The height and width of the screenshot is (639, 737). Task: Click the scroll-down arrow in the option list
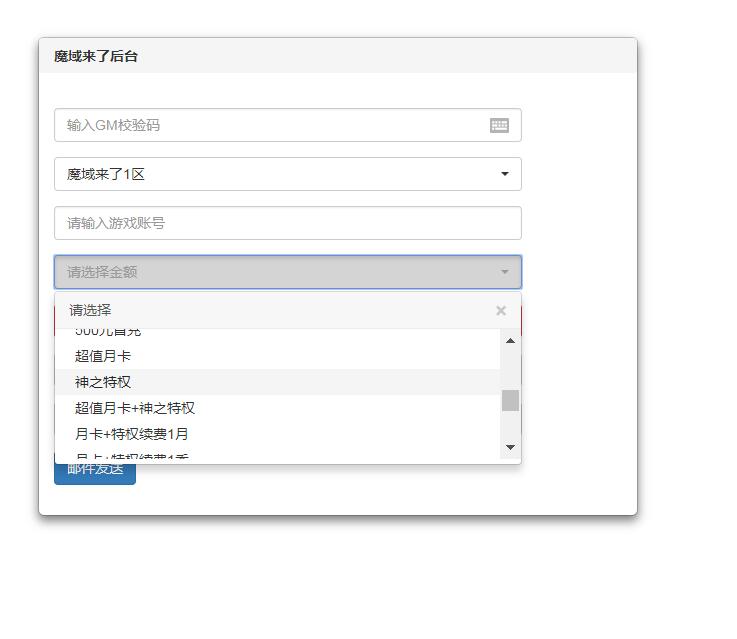(x=510, y=447)
